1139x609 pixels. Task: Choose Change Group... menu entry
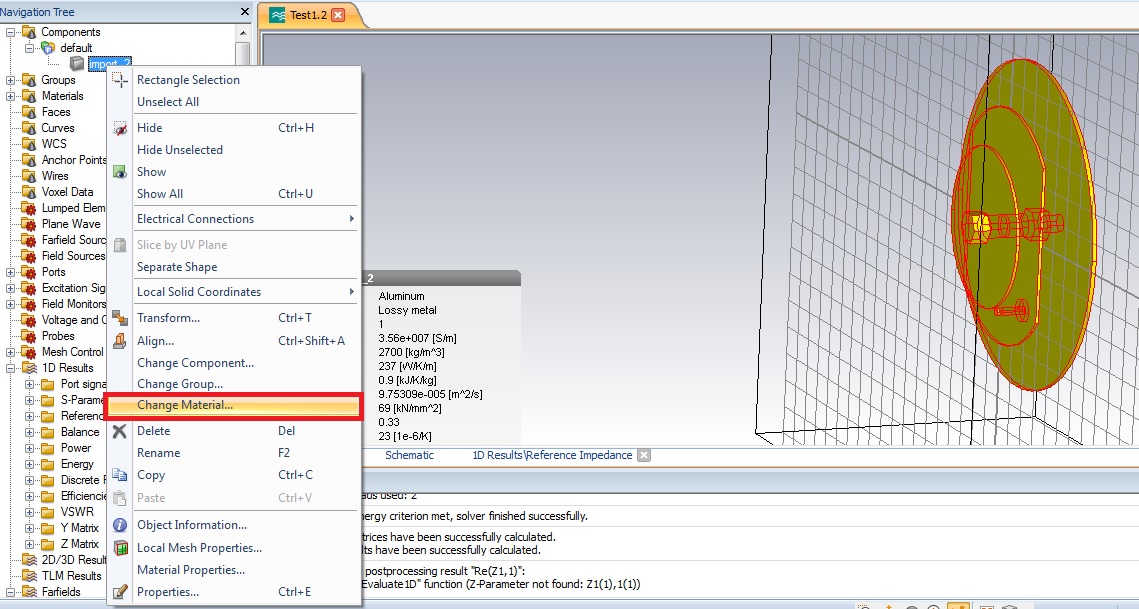[x=234, y=384]
